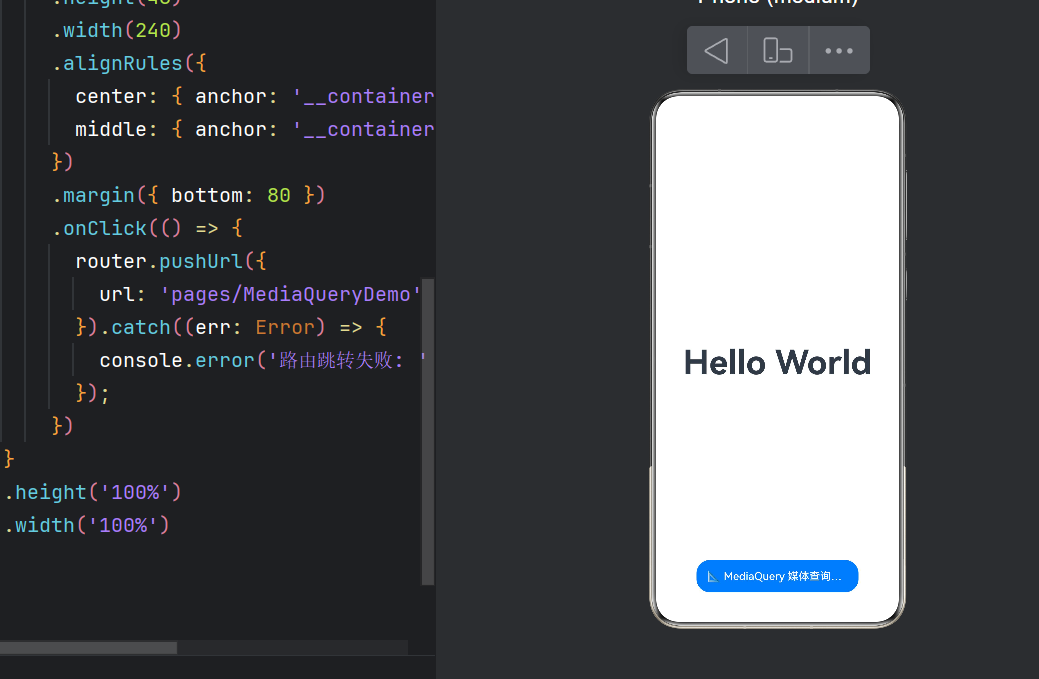Click the .catch((err: Error) line

coord(231,327)
